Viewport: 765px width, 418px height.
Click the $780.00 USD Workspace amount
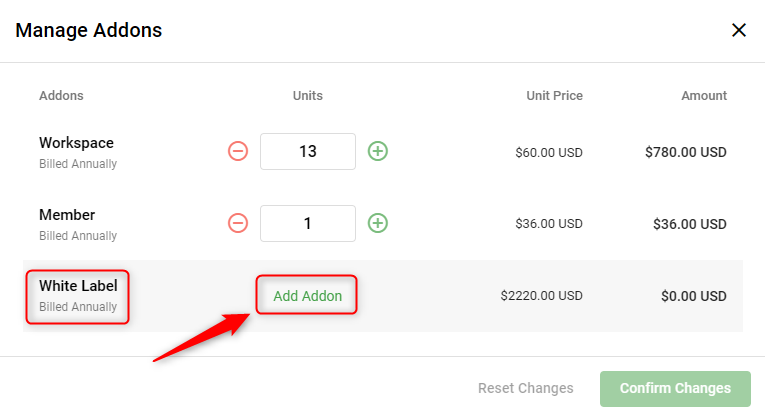[x=685, y=153]
